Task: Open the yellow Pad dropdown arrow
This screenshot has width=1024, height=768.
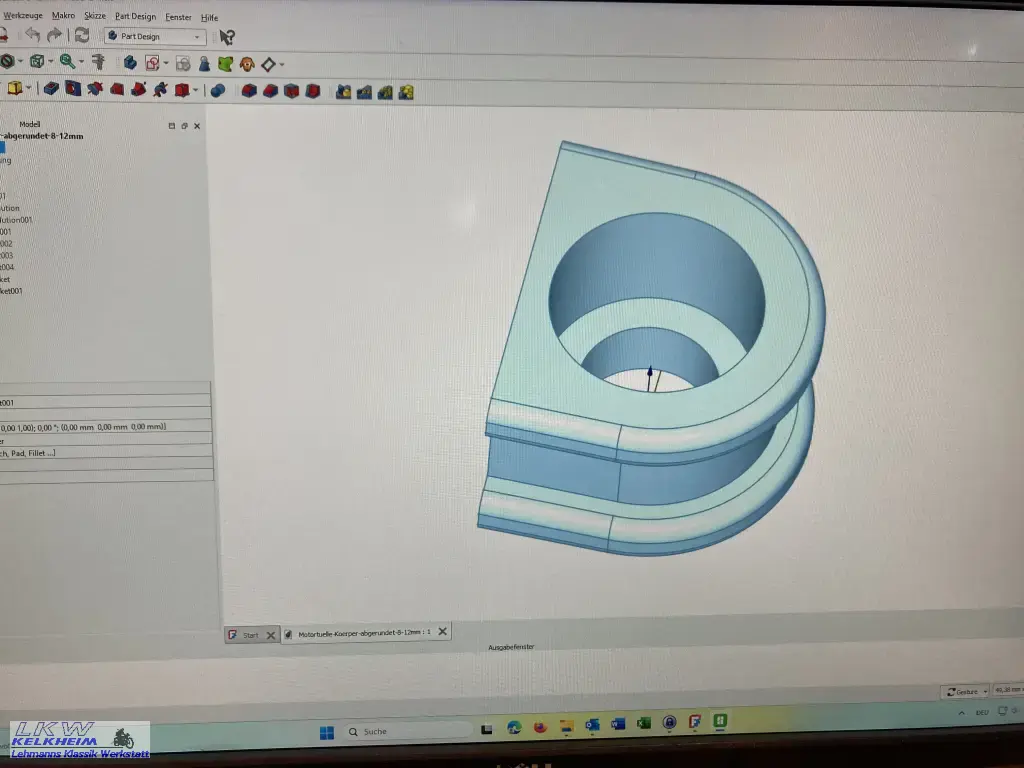Action: click(x=29, y=88)
